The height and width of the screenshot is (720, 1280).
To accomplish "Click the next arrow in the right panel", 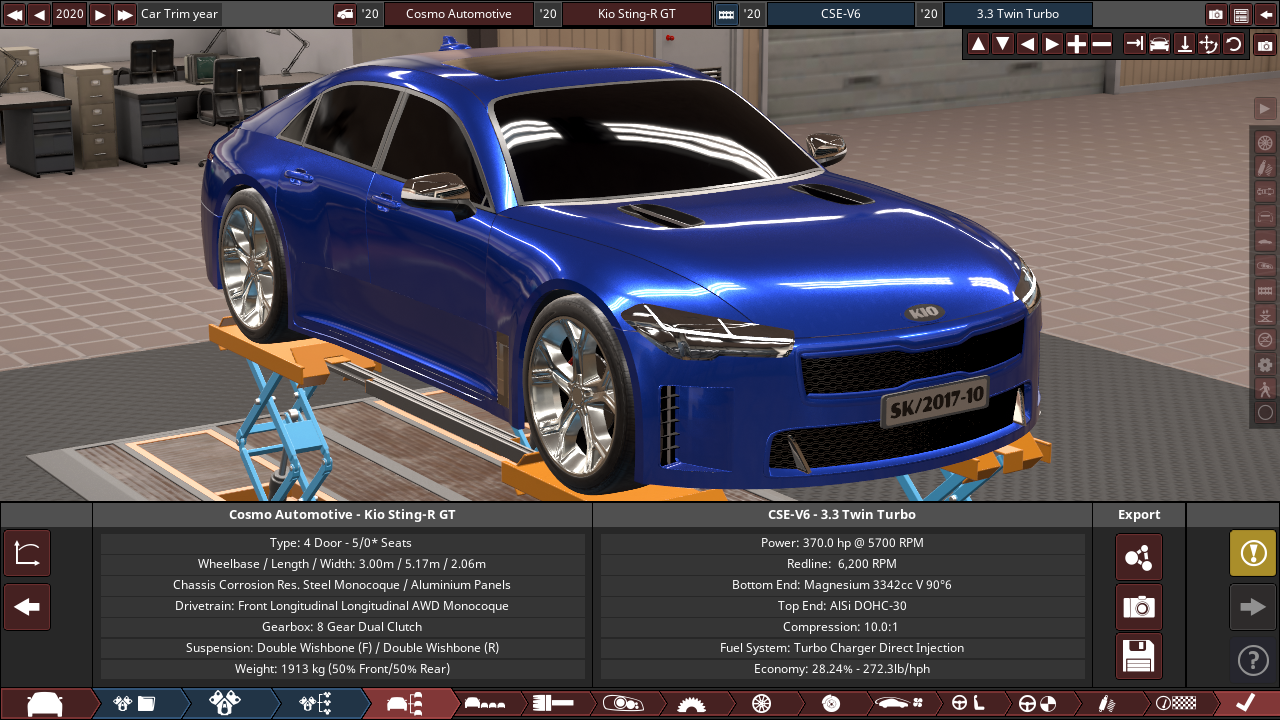I will click(1253, 607).
